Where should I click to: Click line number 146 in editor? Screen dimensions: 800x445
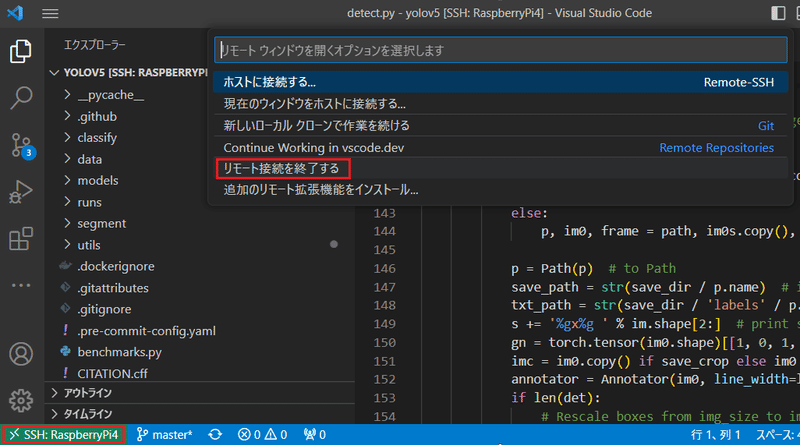384,268
